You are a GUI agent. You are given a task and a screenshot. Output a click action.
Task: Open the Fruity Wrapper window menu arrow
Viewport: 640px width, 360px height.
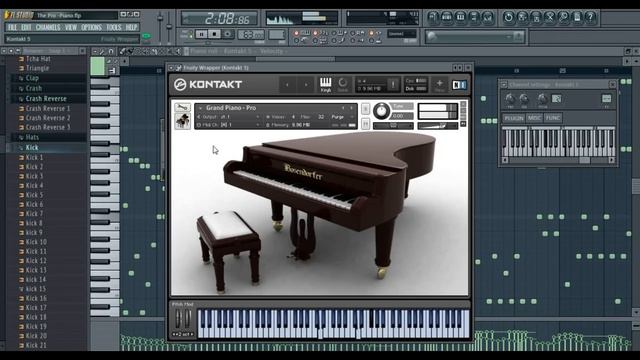pos(171,68)
